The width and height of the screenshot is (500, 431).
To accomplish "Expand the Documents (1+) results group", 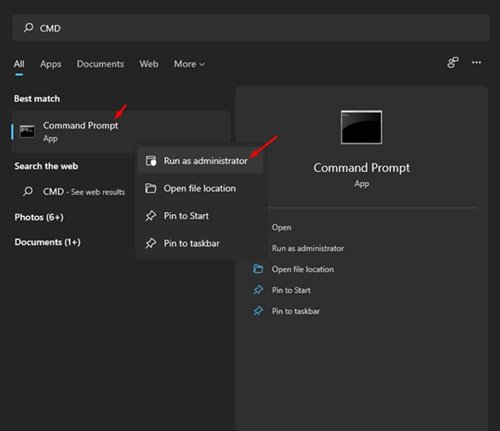I will coord(47,242).
